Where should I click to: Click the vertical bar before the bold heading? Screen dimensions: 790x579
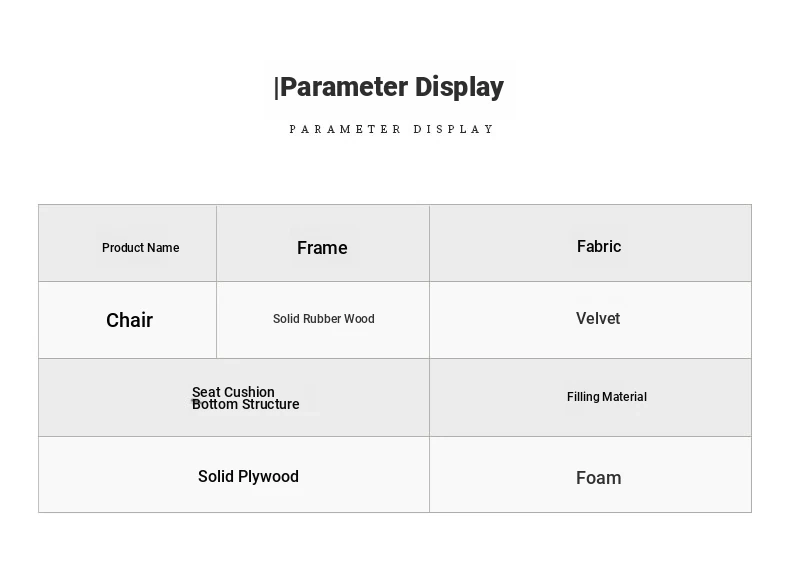(276, 88)
